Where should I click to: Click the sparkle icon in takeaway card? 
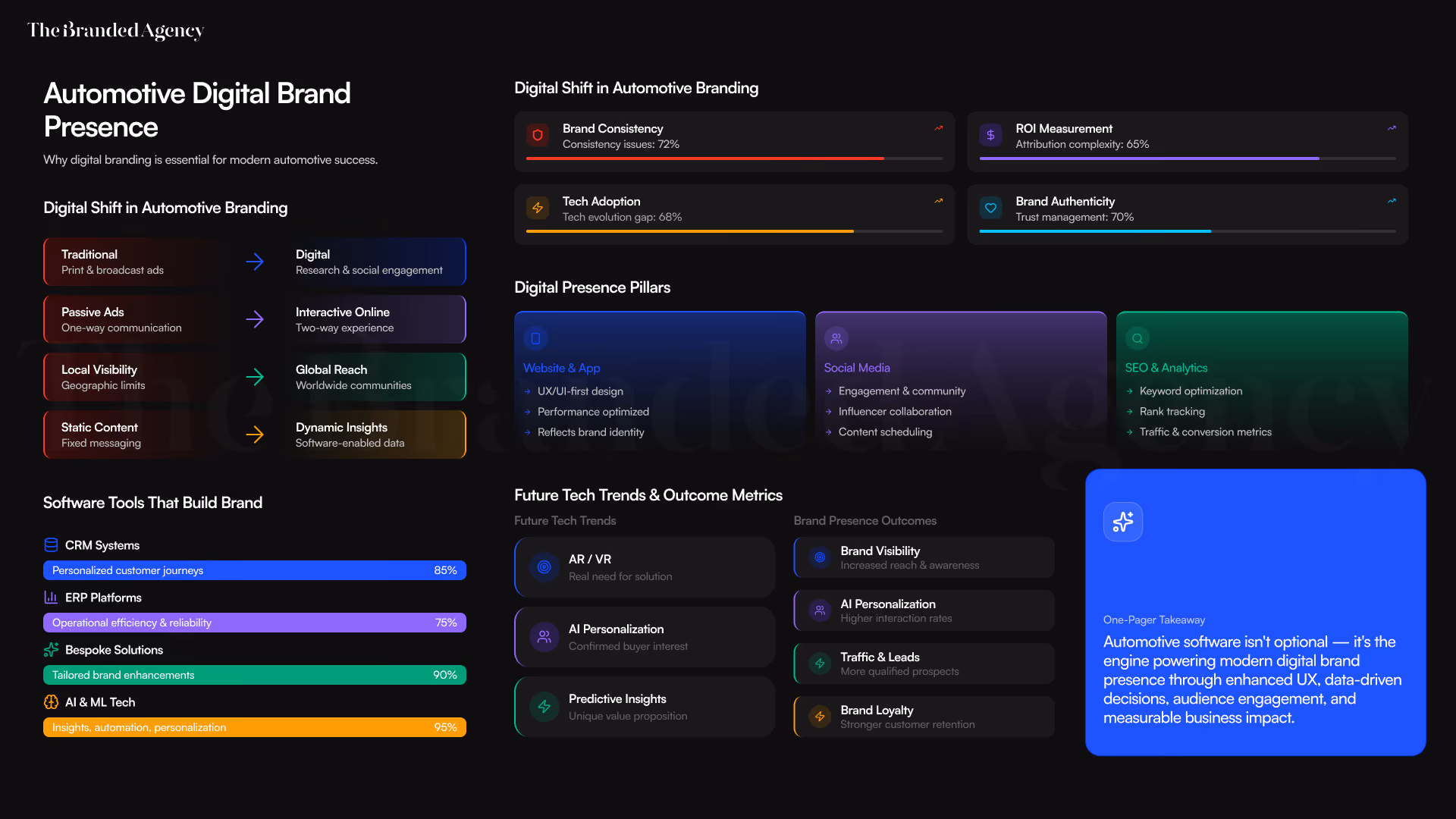click(x=1123, y=522)
